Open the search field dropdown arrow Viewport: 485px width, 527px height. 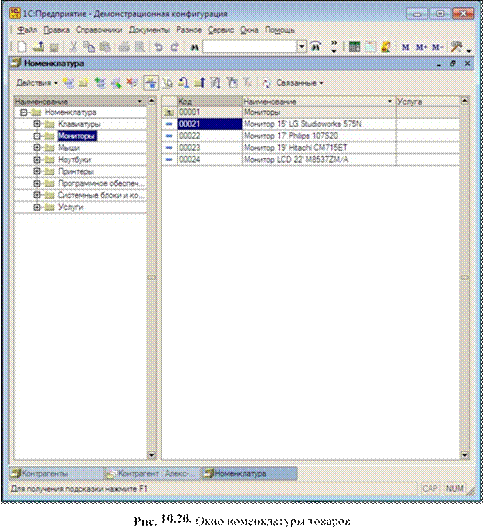301,46
